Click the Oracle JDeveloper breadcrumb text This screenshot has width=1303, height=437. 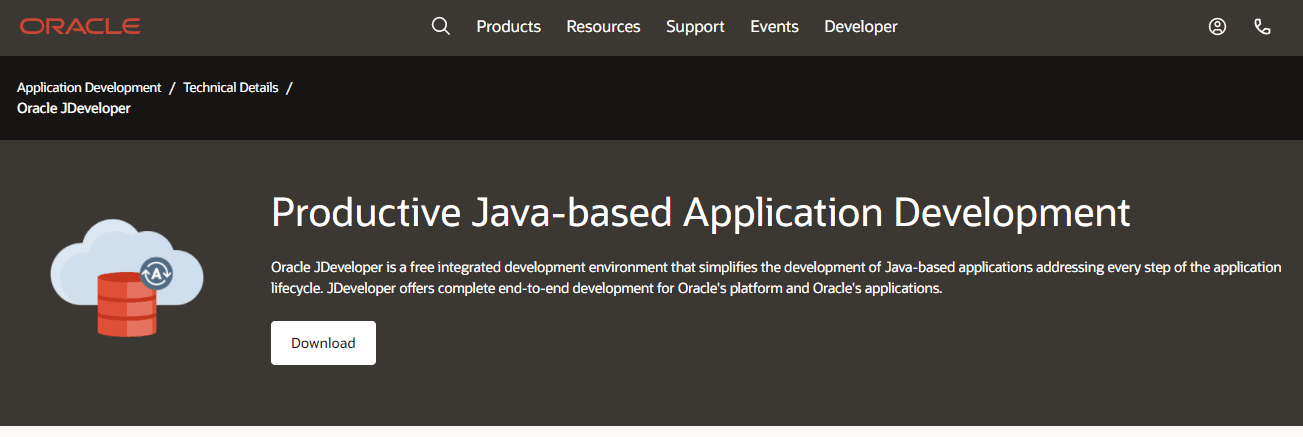coord(74,108)
